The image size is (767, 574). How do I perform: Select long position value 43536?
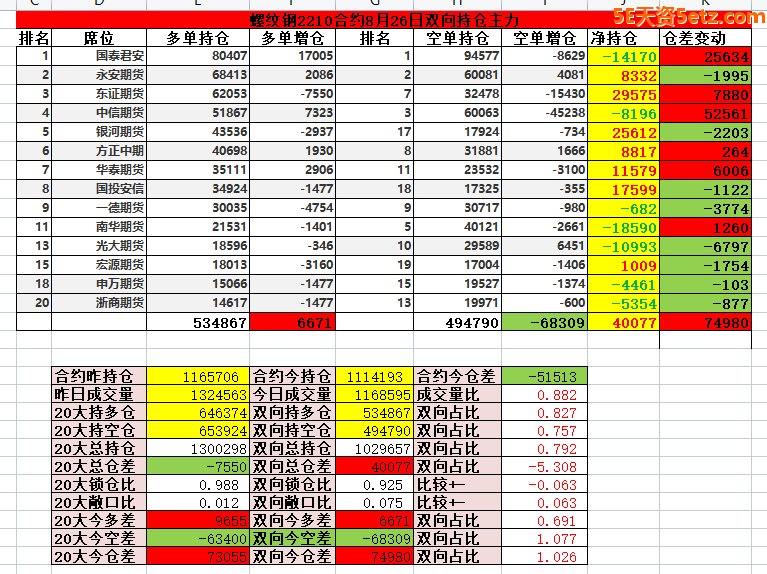pos(198,132)
